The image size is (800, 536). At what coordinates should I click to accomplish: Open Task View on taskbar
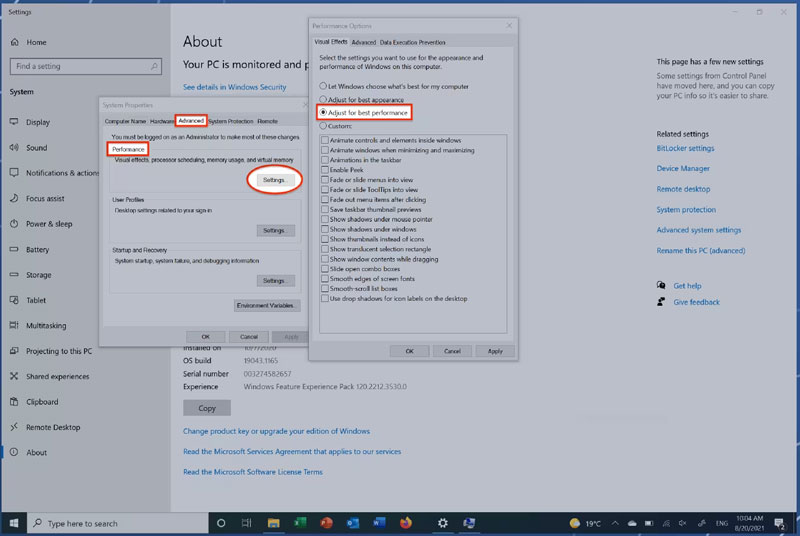click(x=247, y=523)
